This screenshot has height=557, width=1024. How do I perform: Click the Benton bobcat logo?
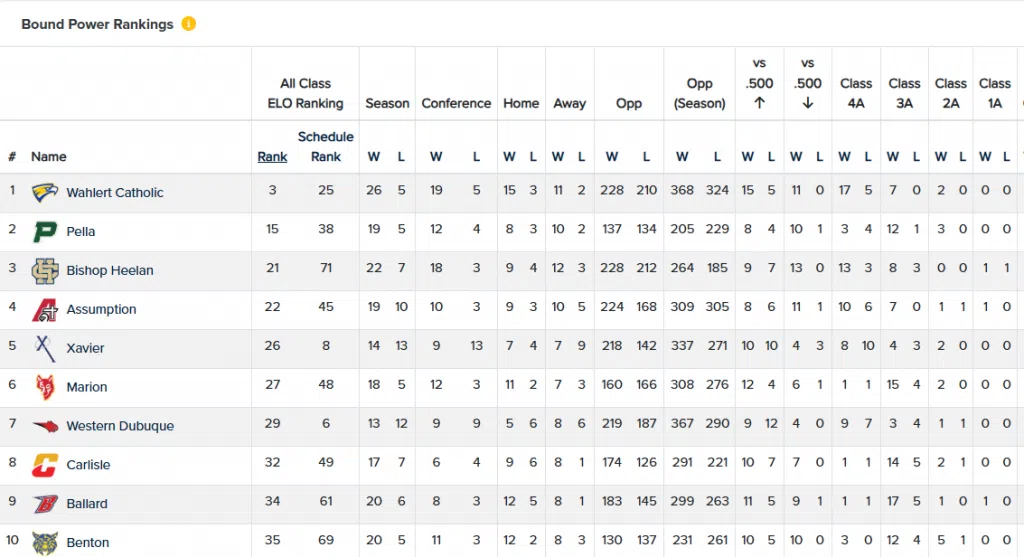point(45,542)
